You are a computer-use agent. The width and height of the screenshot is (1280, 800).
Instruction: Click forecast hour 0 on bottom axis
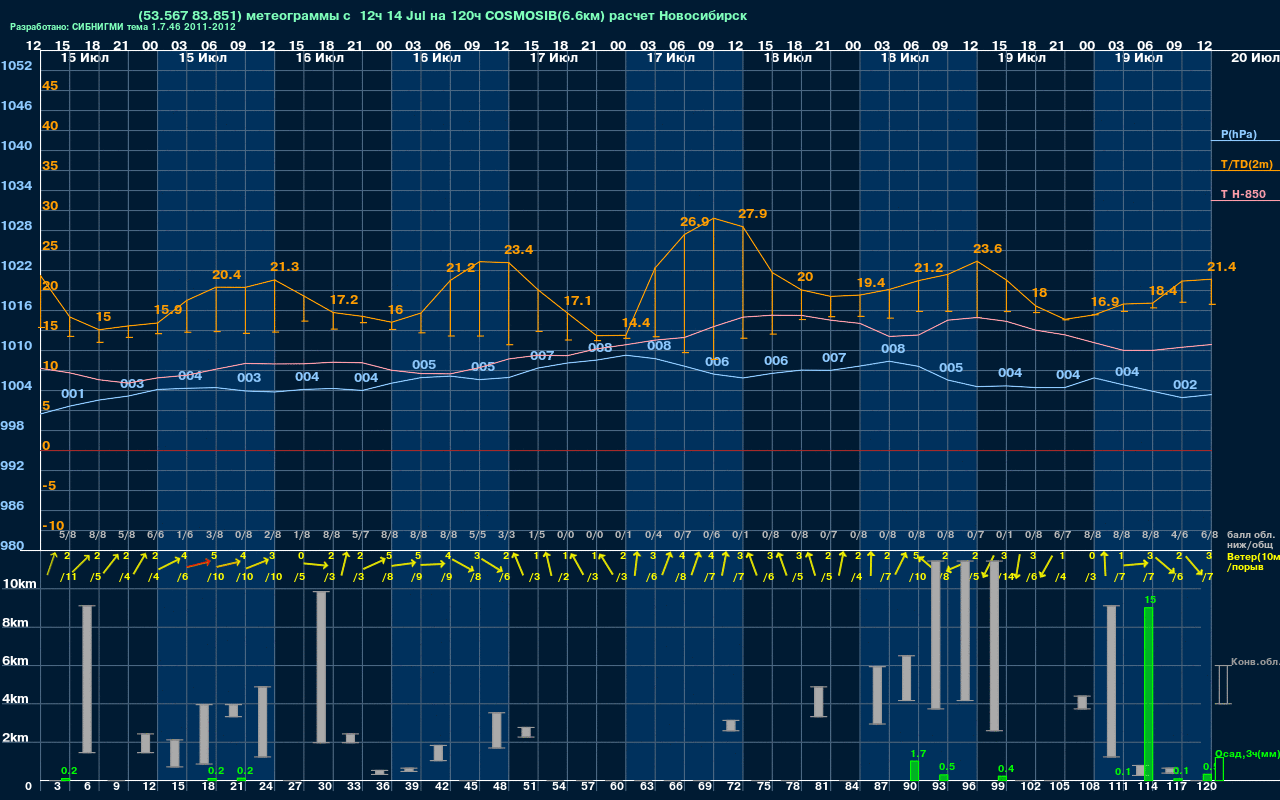[x=28, y=788]
